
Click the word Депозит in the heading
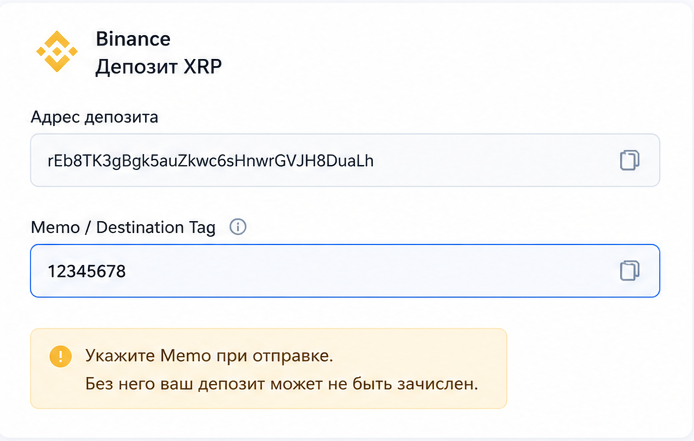pos(137,67)
